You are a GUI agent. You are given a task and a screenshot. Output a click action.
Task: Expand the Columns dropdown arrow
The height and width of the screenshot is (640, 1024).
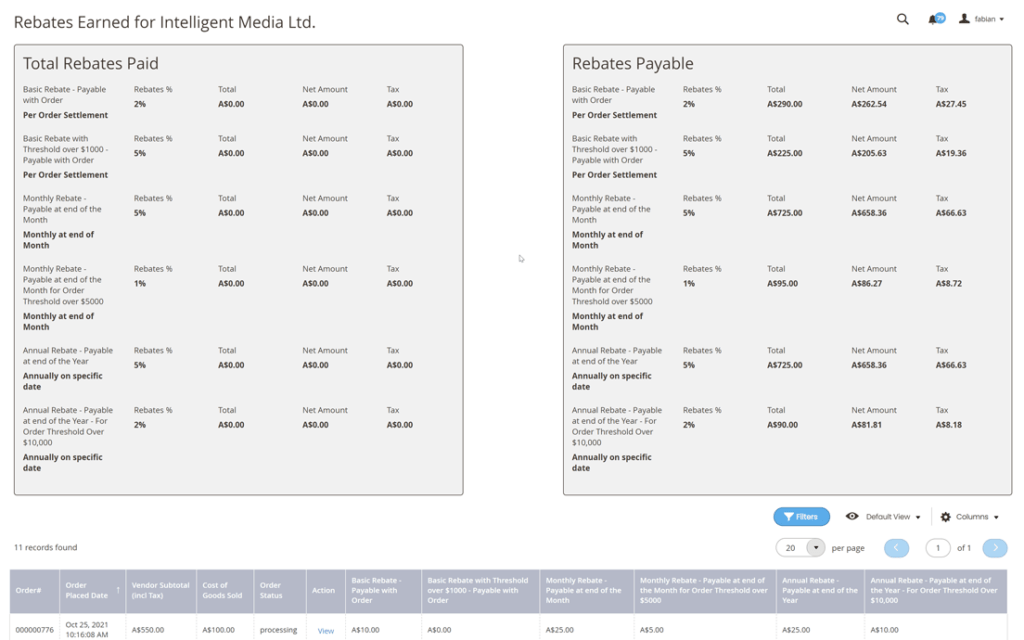996,517
